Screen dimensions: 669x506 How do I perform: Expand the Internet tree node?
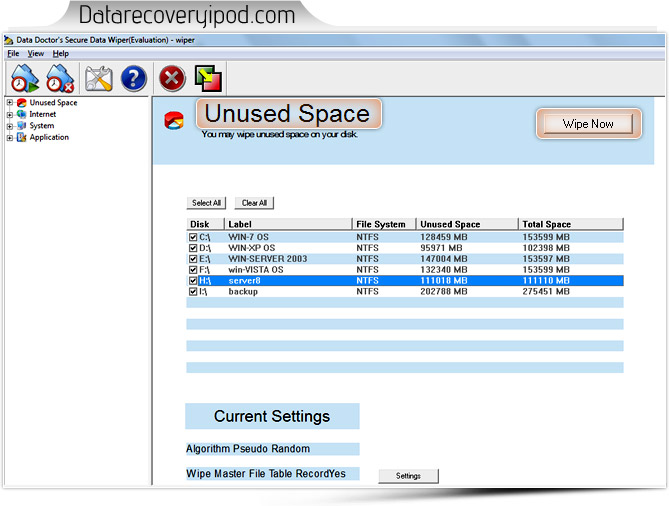[10, 114]
